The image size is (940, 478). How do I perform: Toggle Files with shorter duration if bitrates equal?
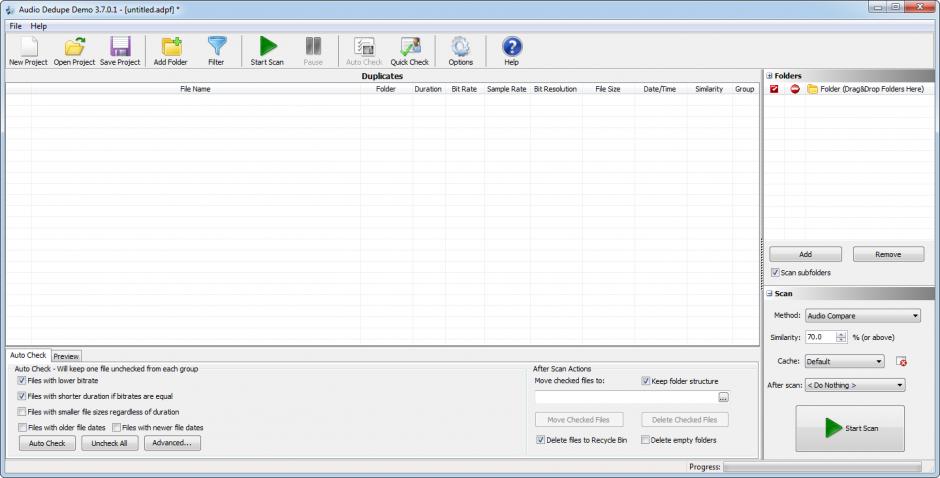[22, 396]
